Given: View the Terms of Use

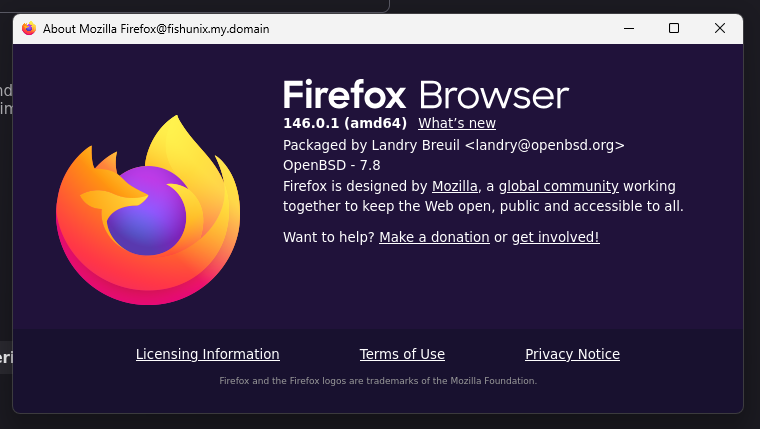Looking at the screenshot, I should pyautogui.click(x=402, y=354).
